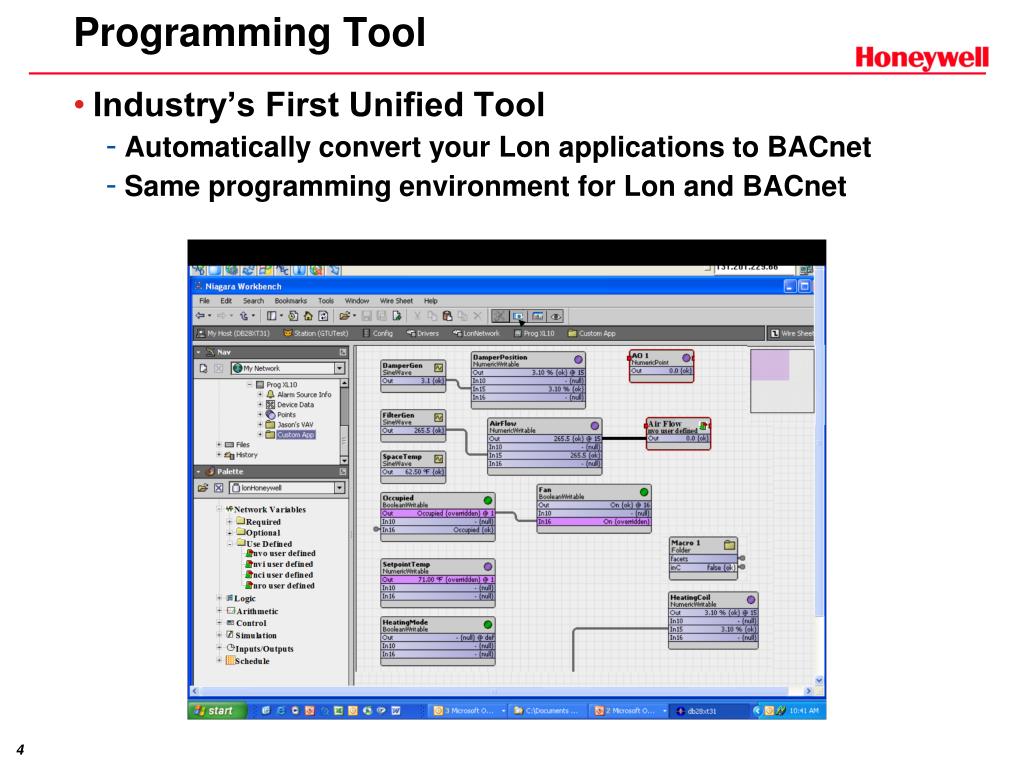Select nvi user defined palette item
The height and width of the screenshot is (768, 1024).
click(x=279, y=564)
